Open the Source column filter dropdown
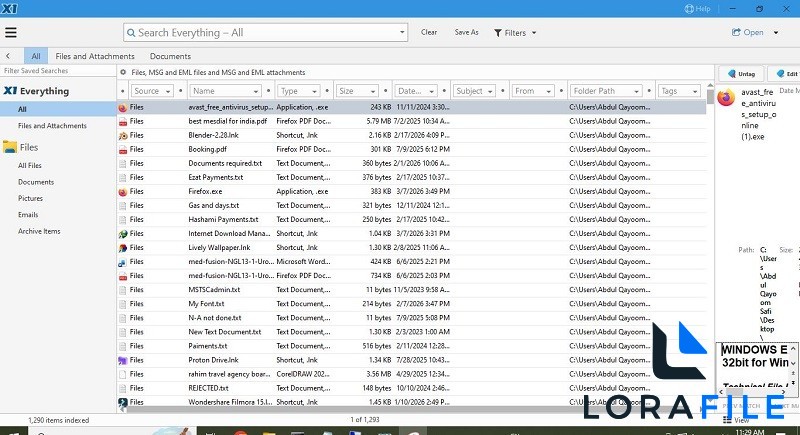 click(167, 91)
